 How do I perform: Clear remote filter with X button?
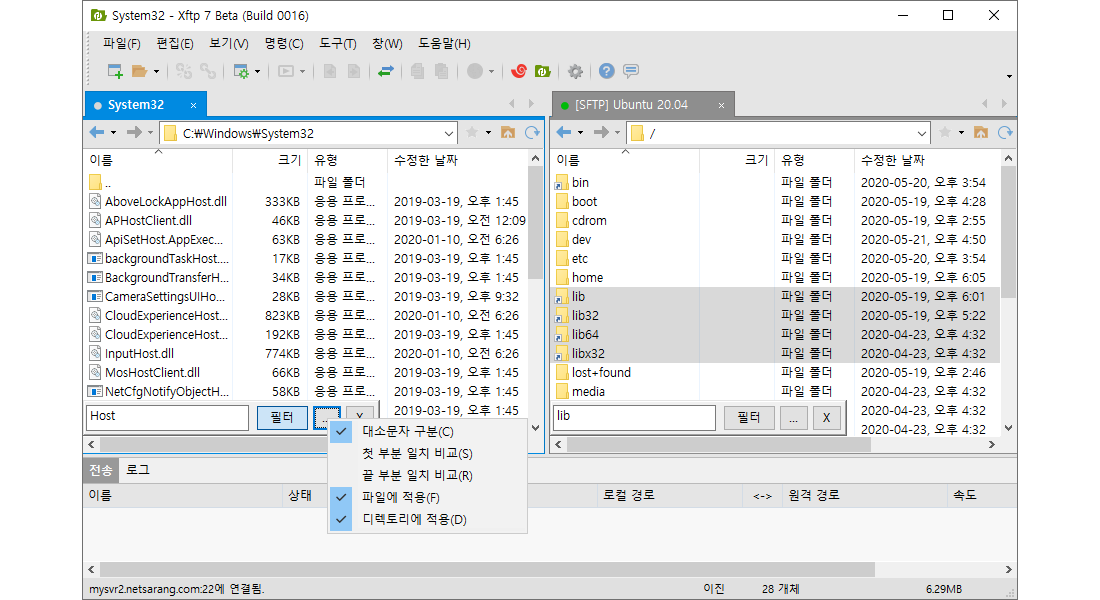click(826, 418)
